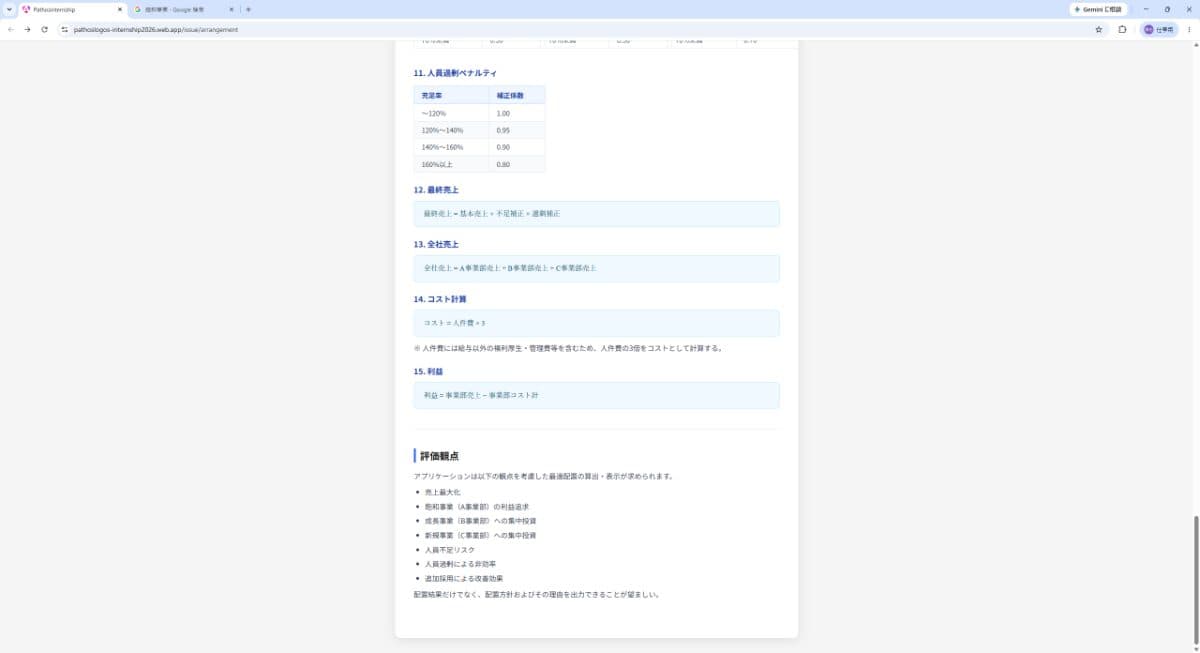Select the 人員不足リスク bullet
Screen dimensions: 1200x653
[x=450, y=550]
